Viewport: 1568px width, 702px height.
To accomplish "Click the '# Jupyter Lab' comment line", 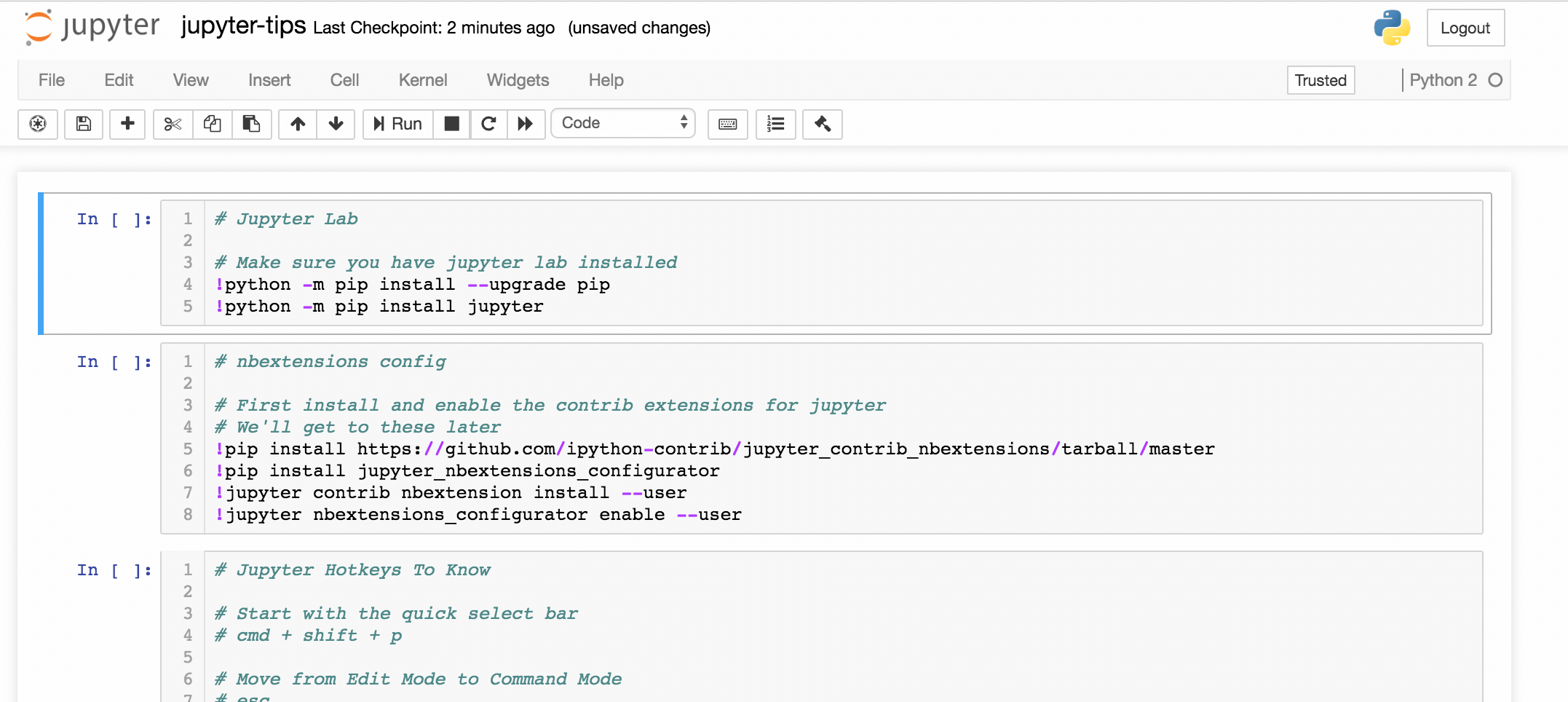I will tap(286, 218).
